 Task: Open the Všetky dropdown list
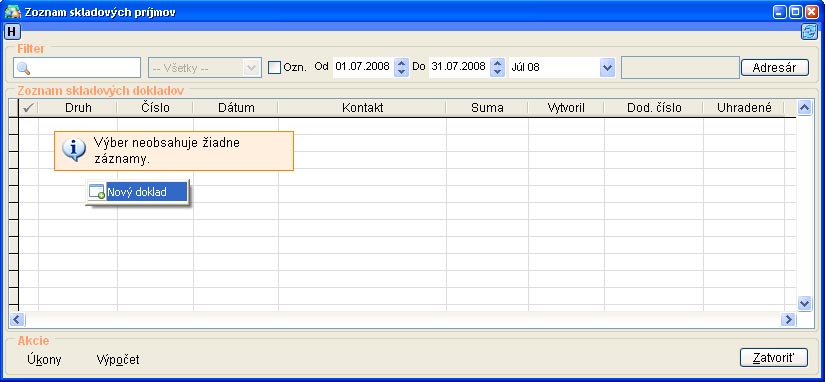(x=251, y=67)
